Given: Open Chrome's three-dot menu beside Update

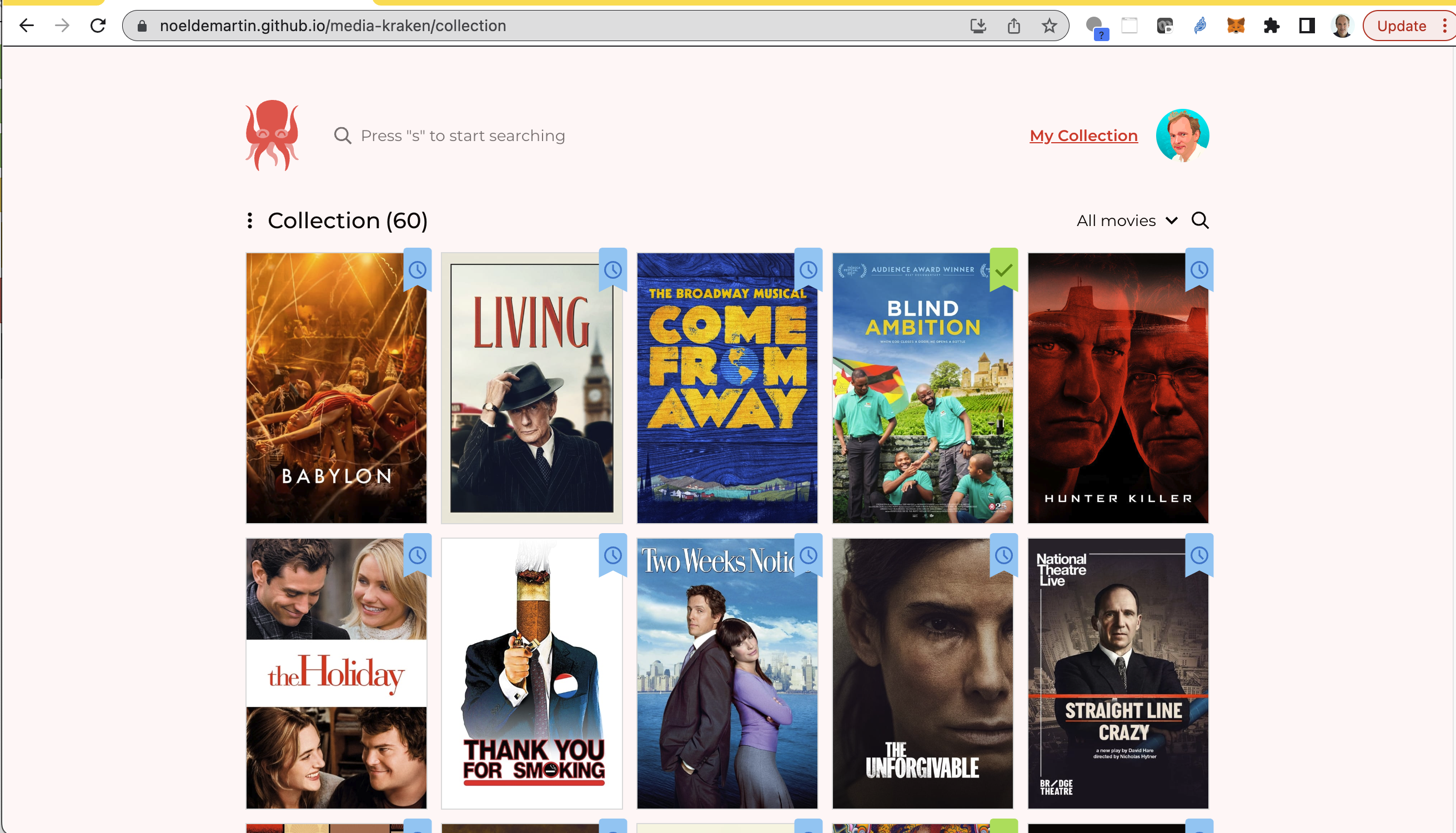Looking at the screenshot, I should 1445,26.
